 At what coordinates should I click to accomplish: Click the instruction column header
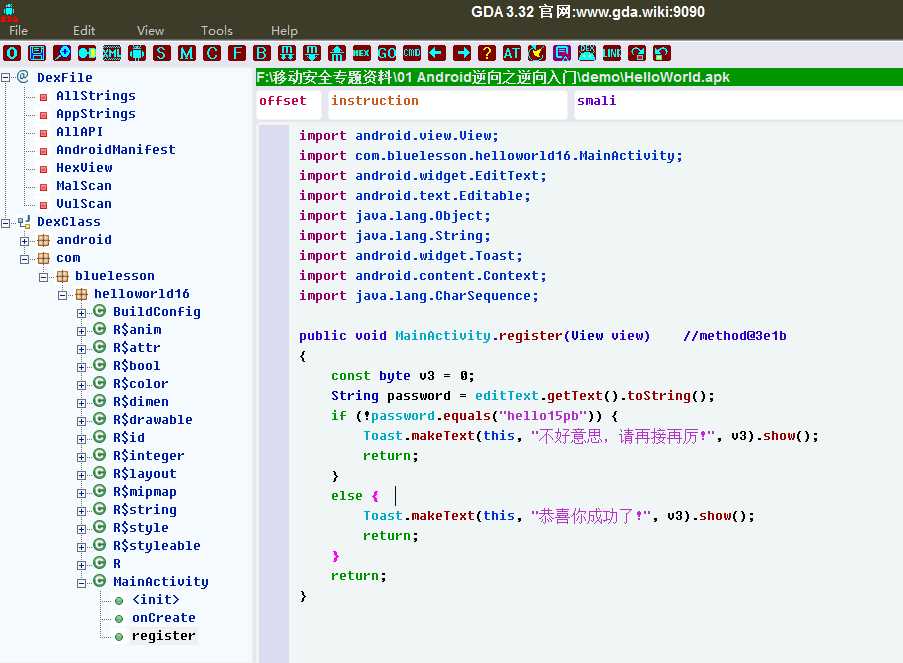448,104
